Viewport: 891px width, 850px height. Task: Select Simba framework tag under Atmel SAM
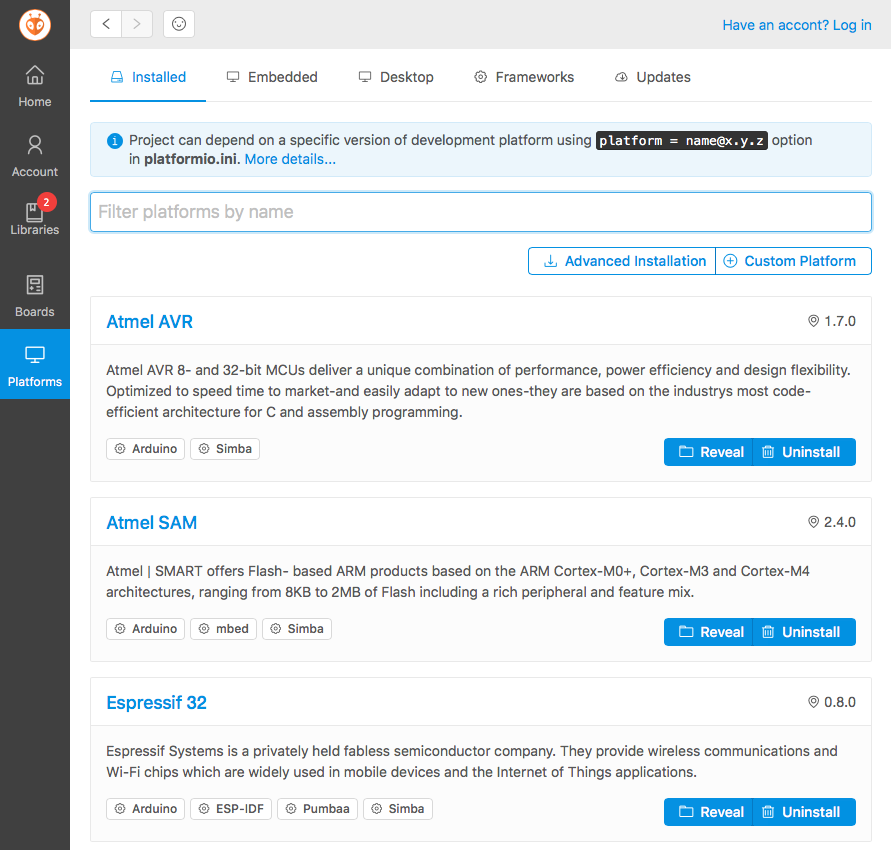coord(297,629)
